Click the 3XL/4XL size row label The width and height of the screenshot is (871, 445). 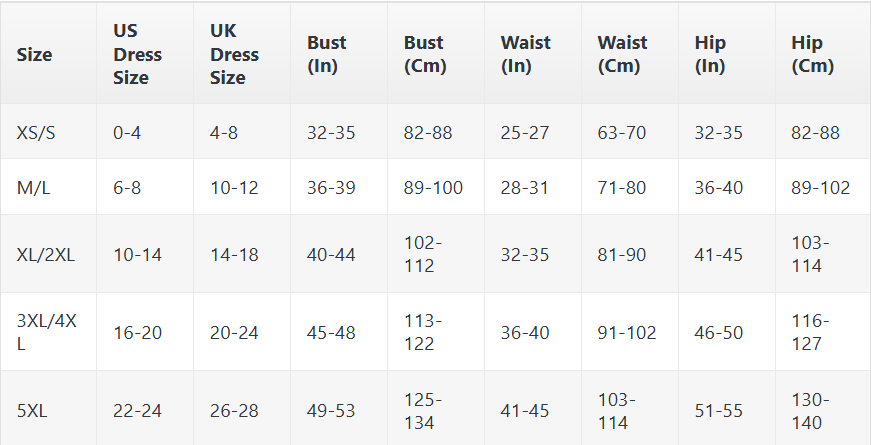tap(46, 332)
